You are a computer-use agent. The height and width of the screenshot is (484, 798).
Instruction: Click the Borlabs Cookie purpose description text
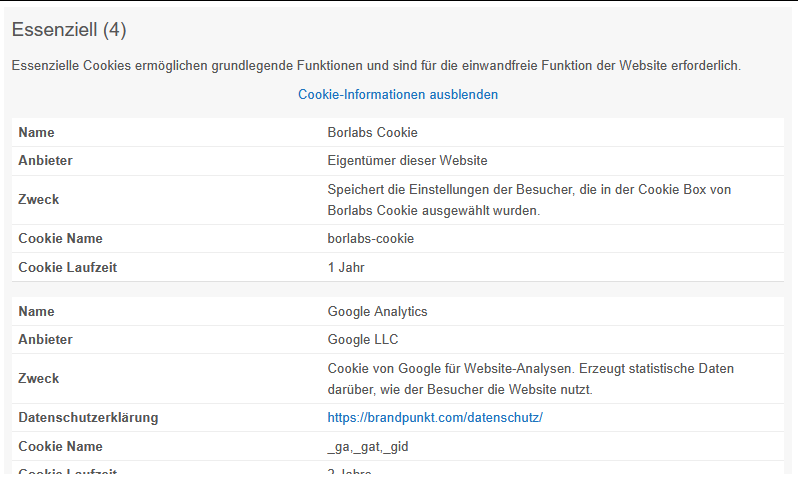(x=529, y=200)
